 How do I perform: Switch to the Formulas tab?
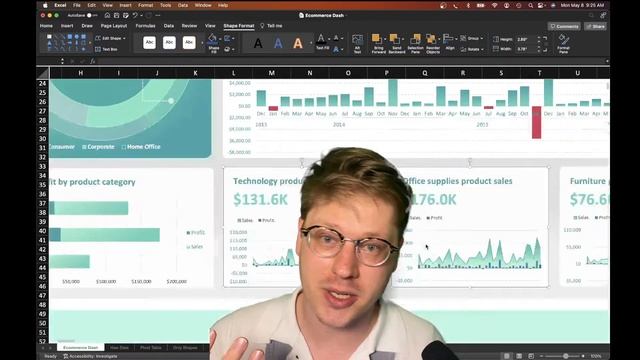(145, 26)
